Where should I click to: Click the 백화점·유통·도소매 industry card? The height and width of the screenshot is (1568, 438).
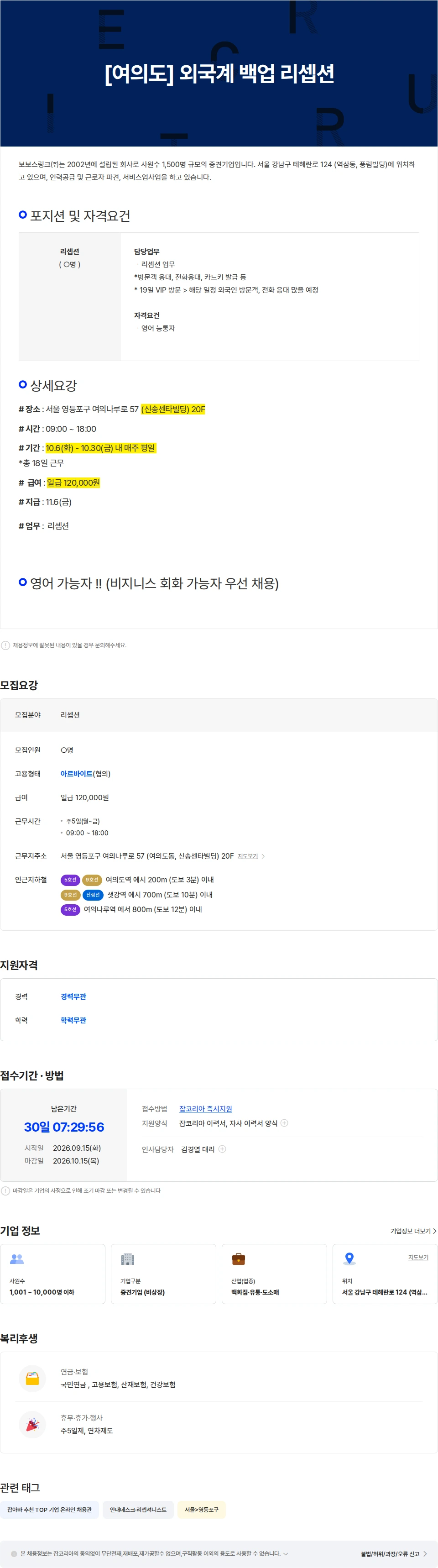pyautogui.click(x=274, y=1274)
